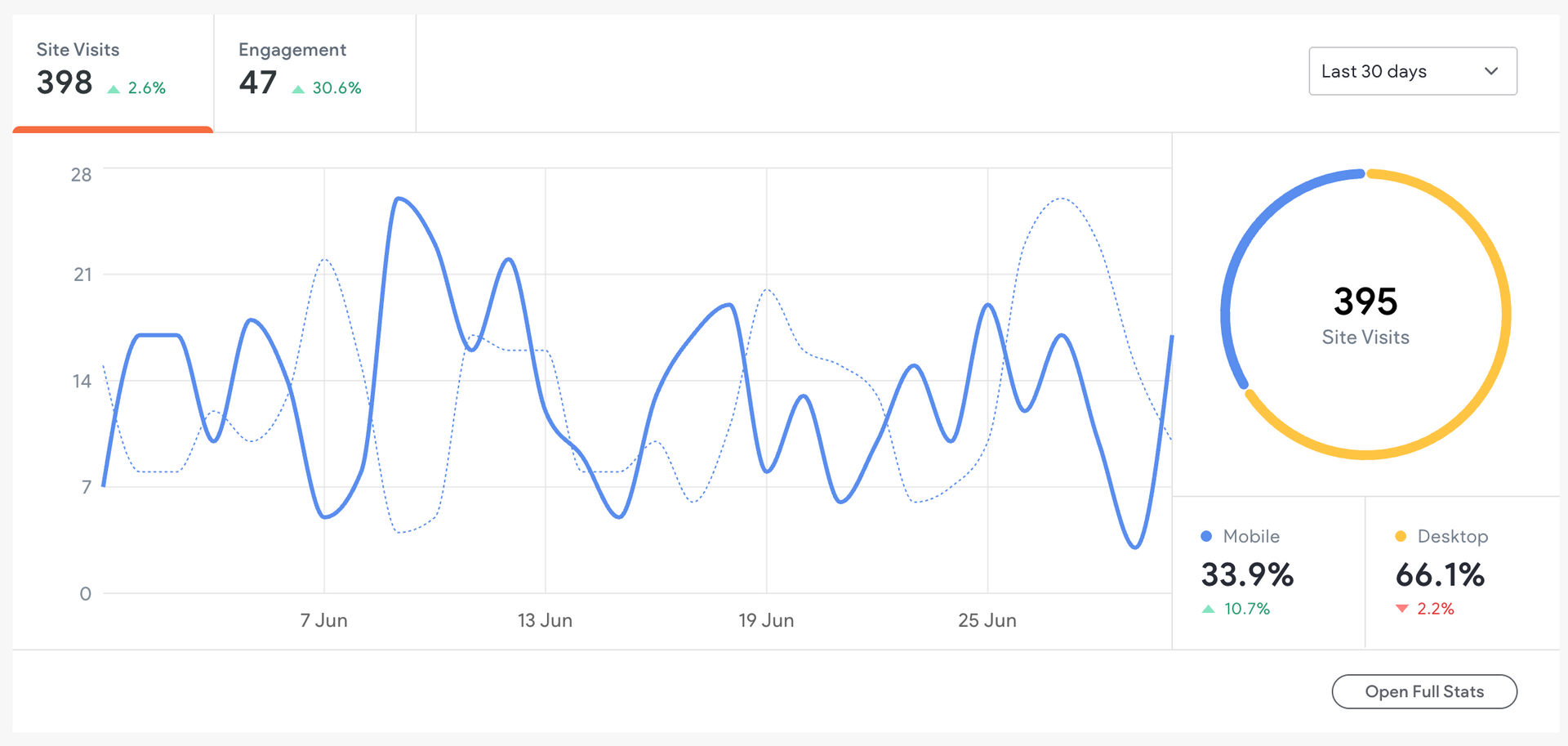Image resolution: width=1568 pixels, height=746 pixels.
Task: Click the 25 Jun axis label
Action: pos(987,621)
